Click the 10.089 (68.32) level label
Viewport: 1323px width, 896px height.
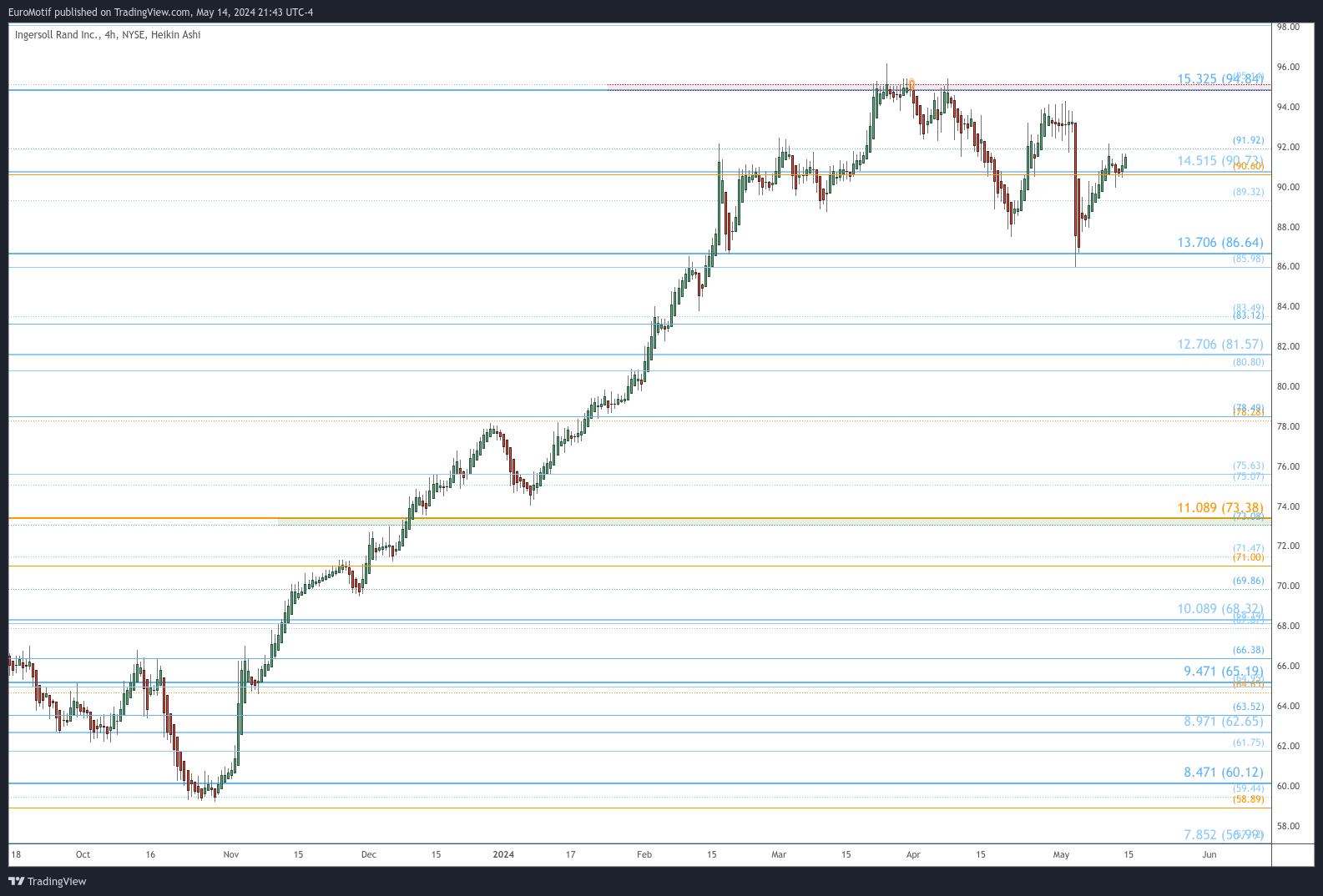1220,609
